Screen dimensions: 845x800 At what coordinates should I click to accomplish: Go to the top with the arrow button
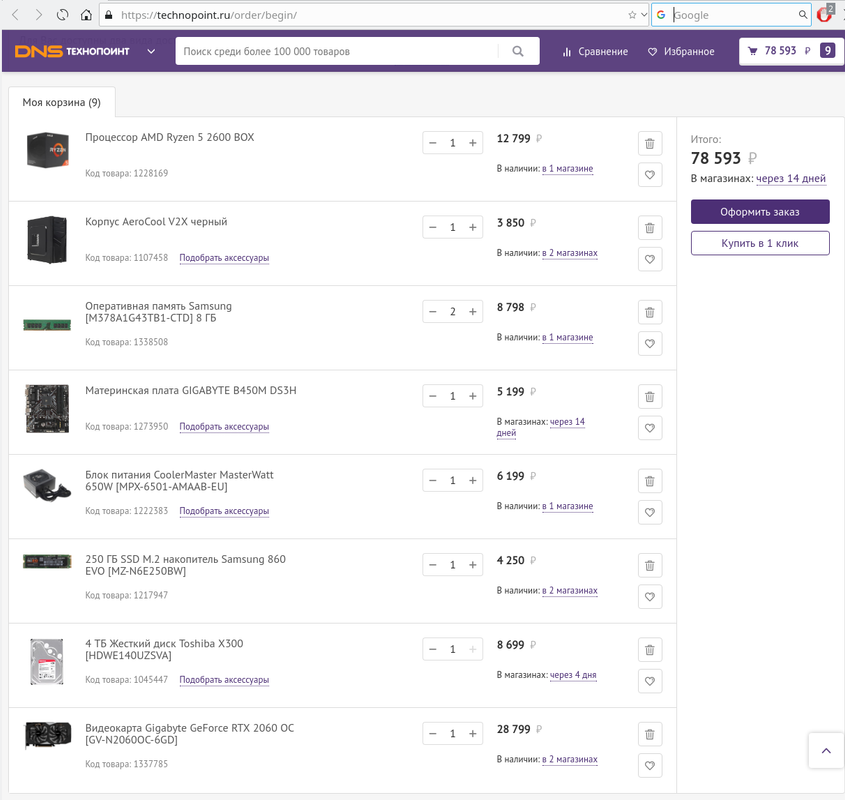coord(826,750)
